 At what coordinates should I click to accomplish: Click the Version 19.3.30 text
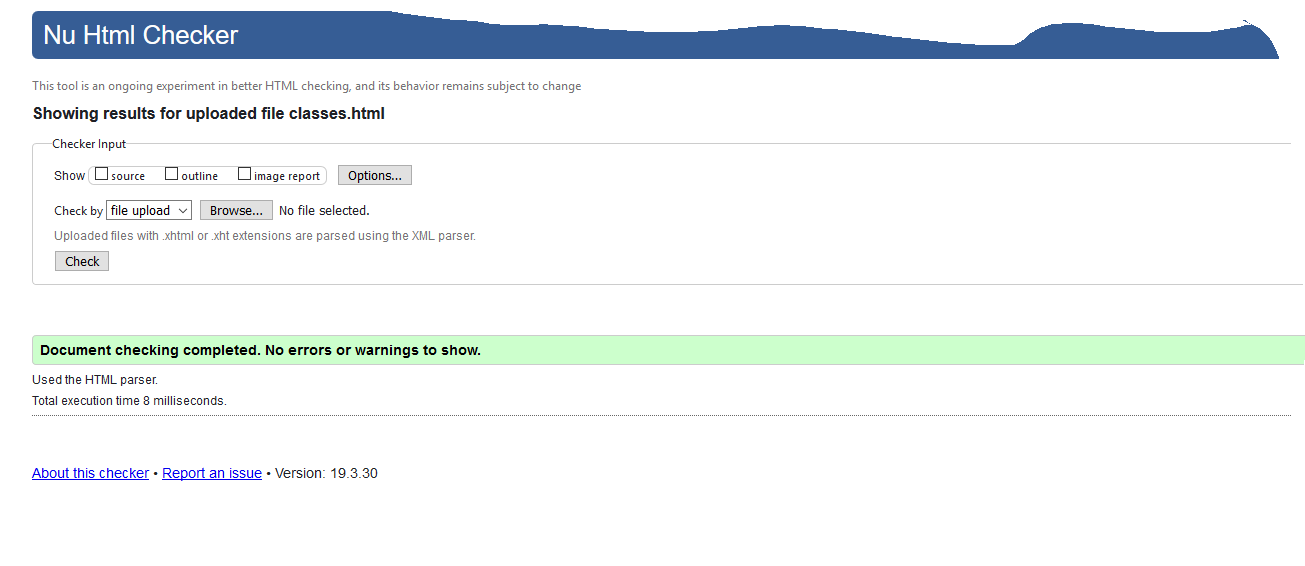pos(327,473)
